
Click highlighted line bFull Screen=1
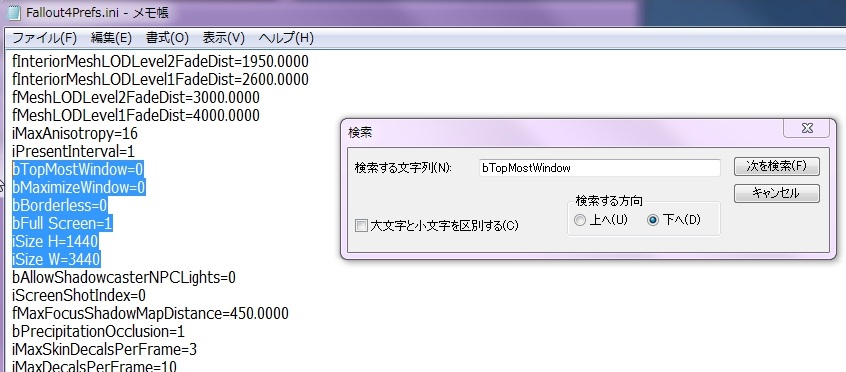62,223
